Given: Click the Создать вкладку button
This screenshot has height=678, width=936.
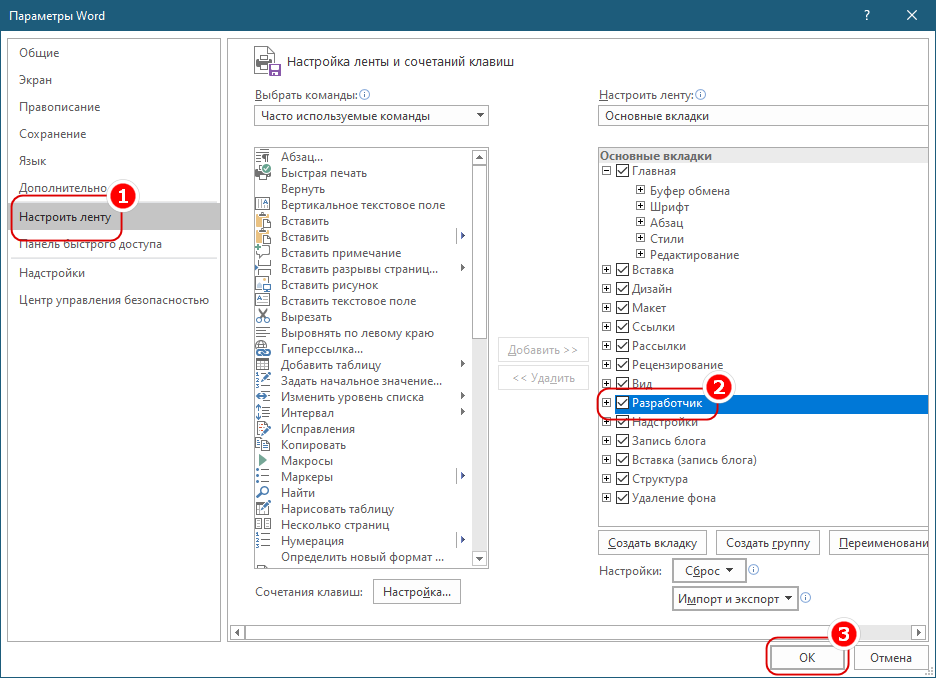Looking at the screenshot, I should 652,543.
